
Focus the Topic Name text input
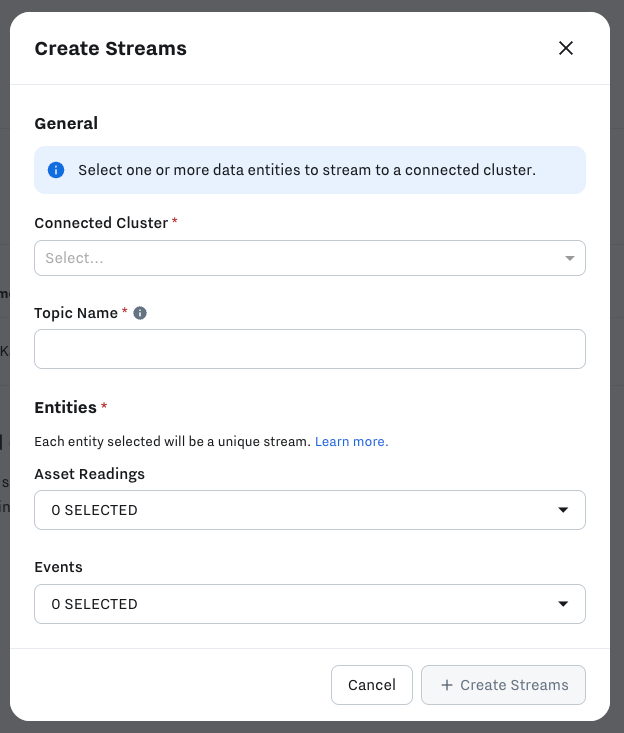click(x=309, y=349)
